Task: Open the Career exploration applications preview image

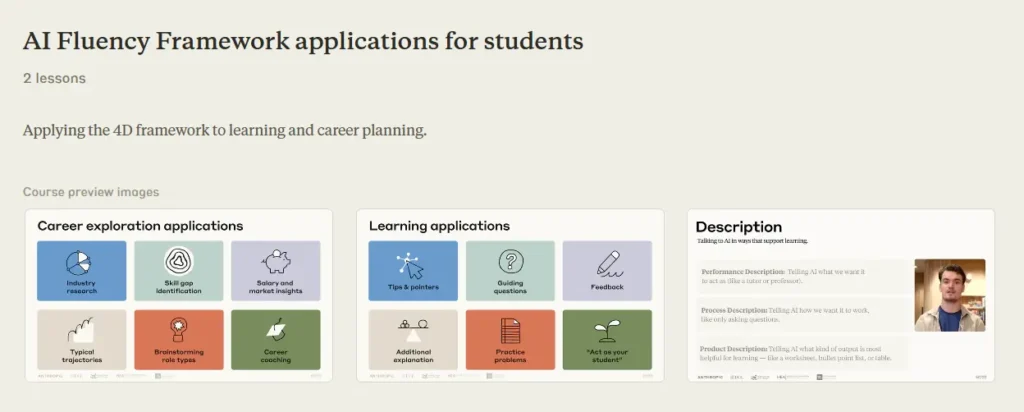Action: pyautogui.click(x=179, y=295)
